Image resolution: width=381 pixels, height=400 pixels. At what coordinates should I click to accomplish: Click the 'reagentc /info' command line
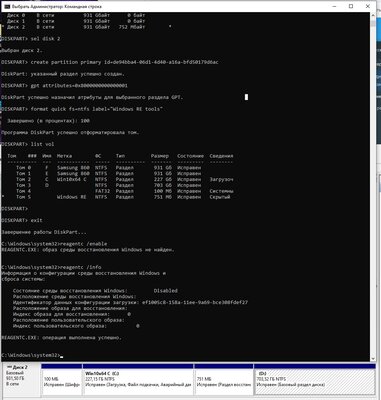point(51,267)
